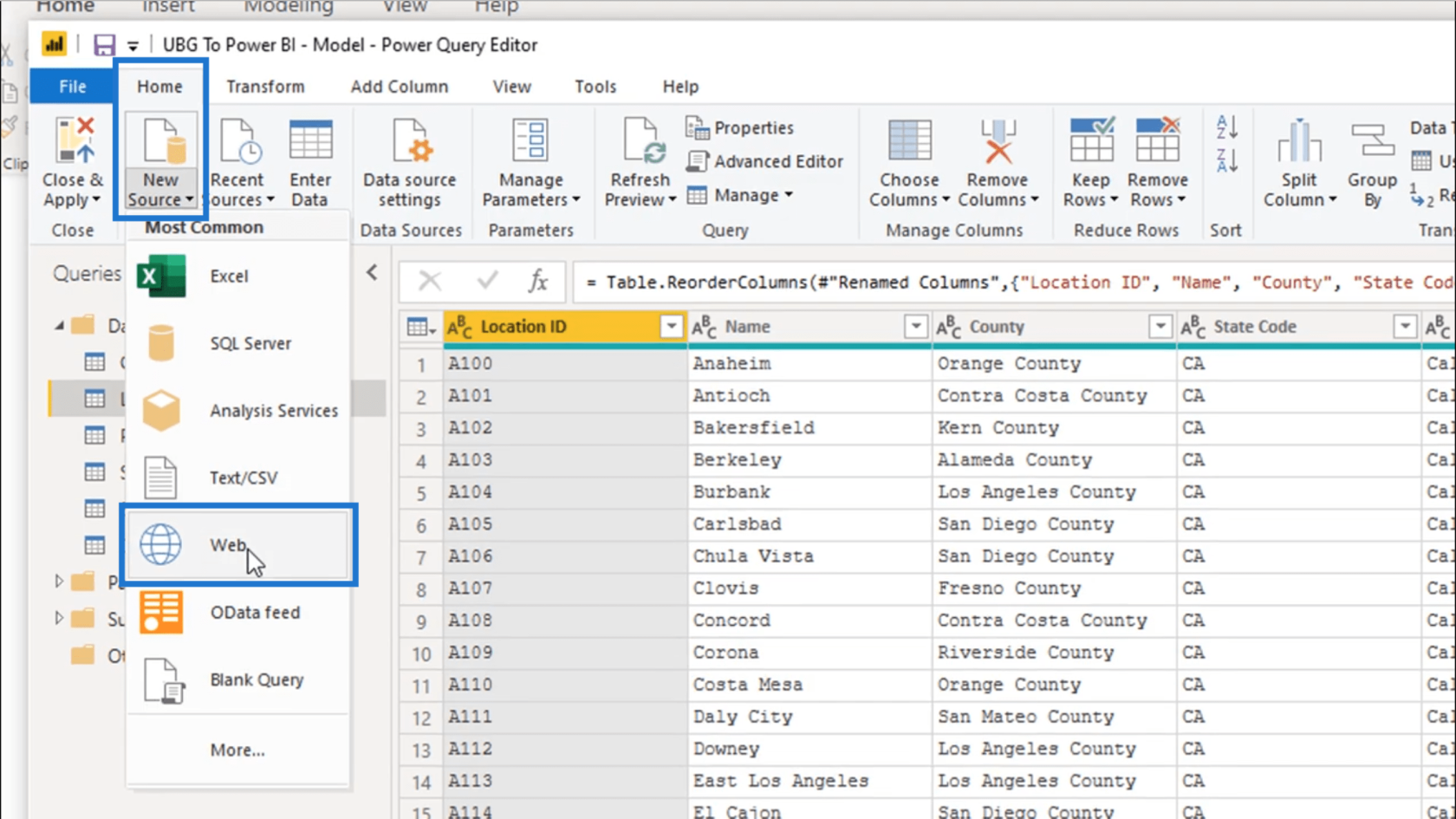The image size is (1456, 819).
Task: Open the table menu icon in grid corner
Action: [x=421, y=327]
